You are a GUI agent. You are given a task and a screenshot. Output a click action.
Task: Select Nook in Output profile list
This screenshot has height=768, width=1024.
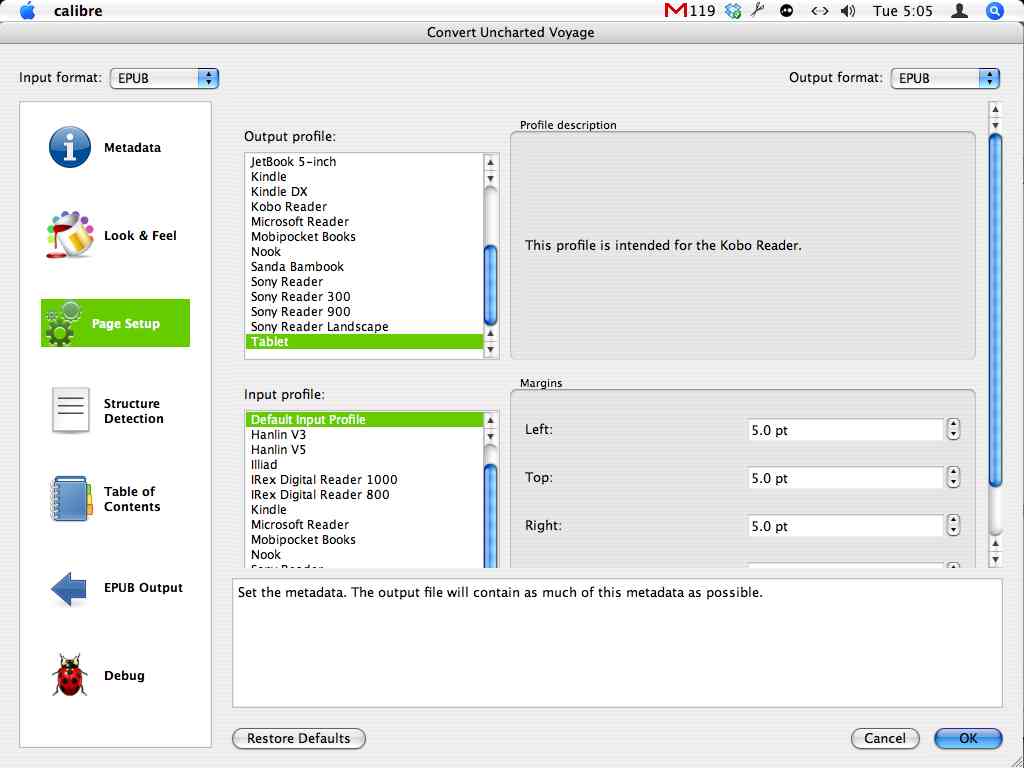[364, 251]
